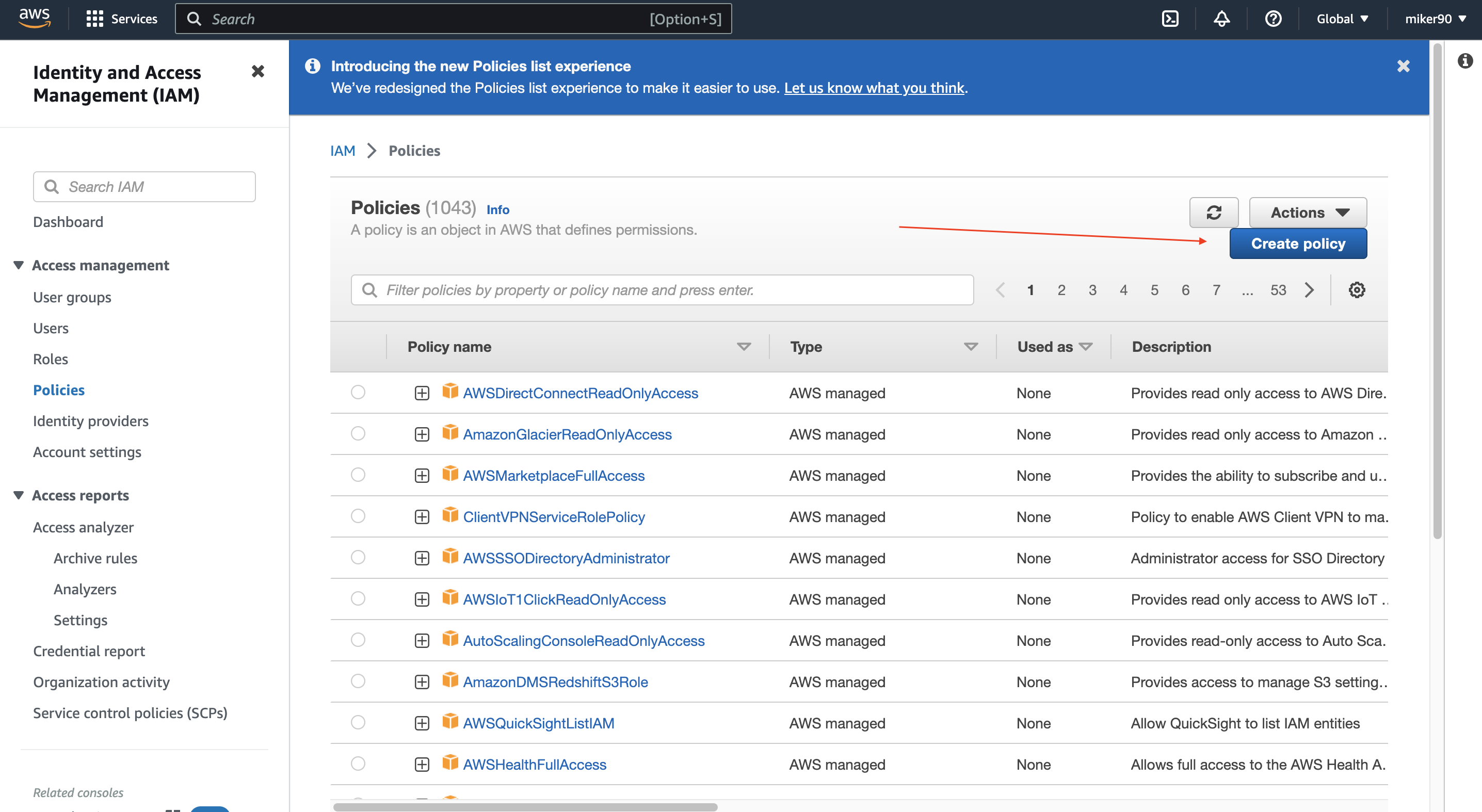This screenshot has height=812, width=1482.
Task: Focus the Filter policies search field
Action: (x=662, y=290)
